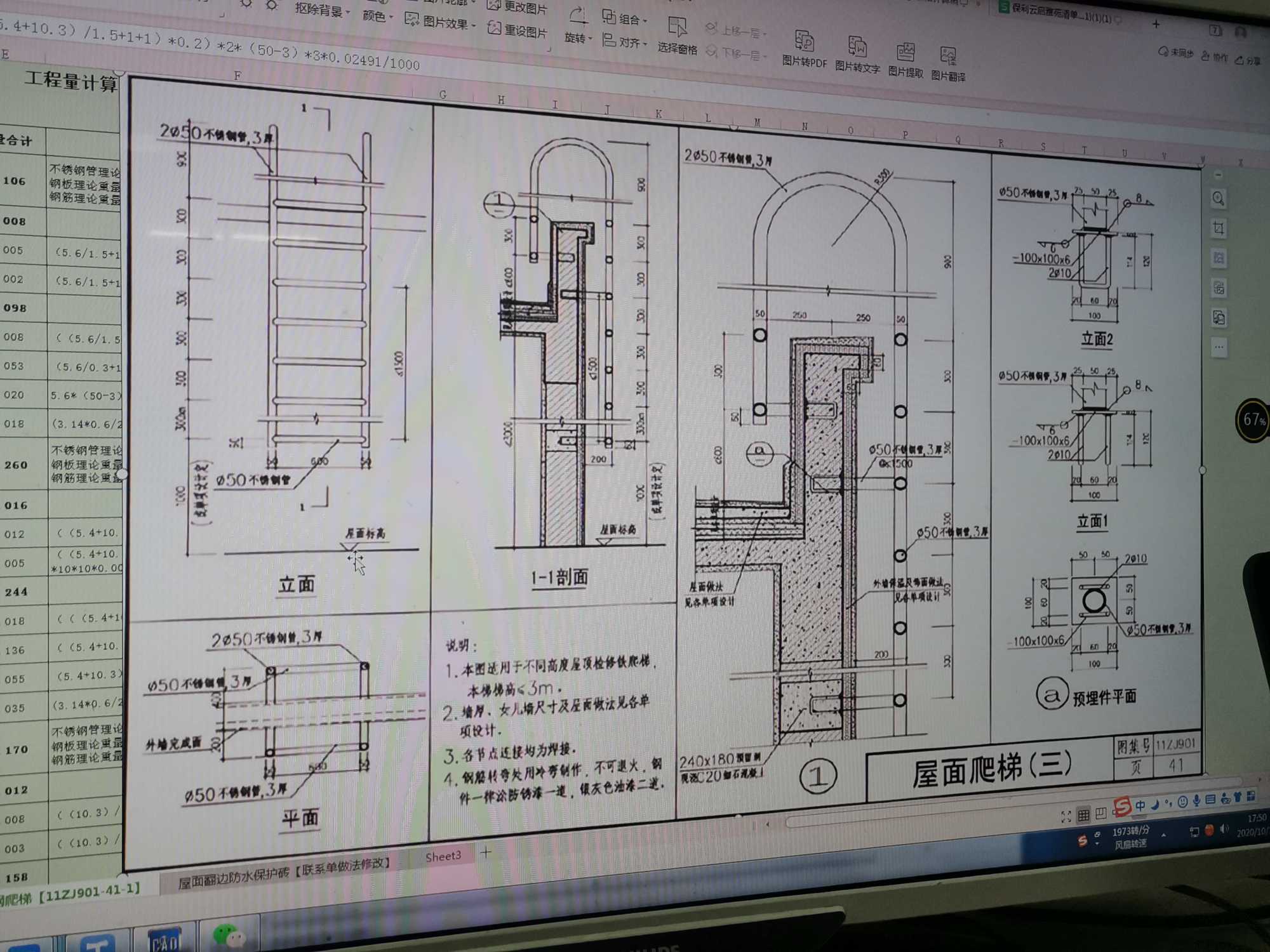Open WeChat from the taskbar
1270x952 pixels.
pos(228,935)
